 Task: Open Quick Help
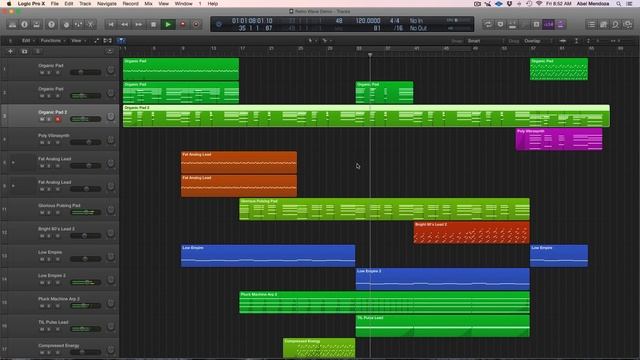[x=51, y=24]
